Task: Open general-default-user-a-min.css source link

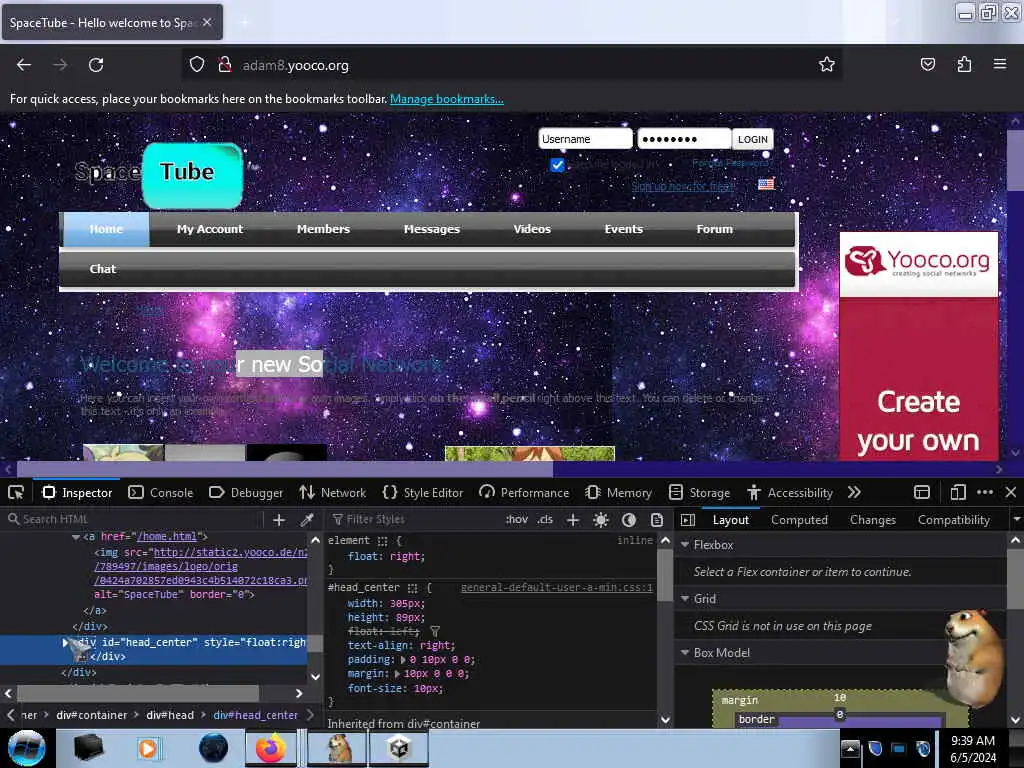Action: tap(556, 588)
